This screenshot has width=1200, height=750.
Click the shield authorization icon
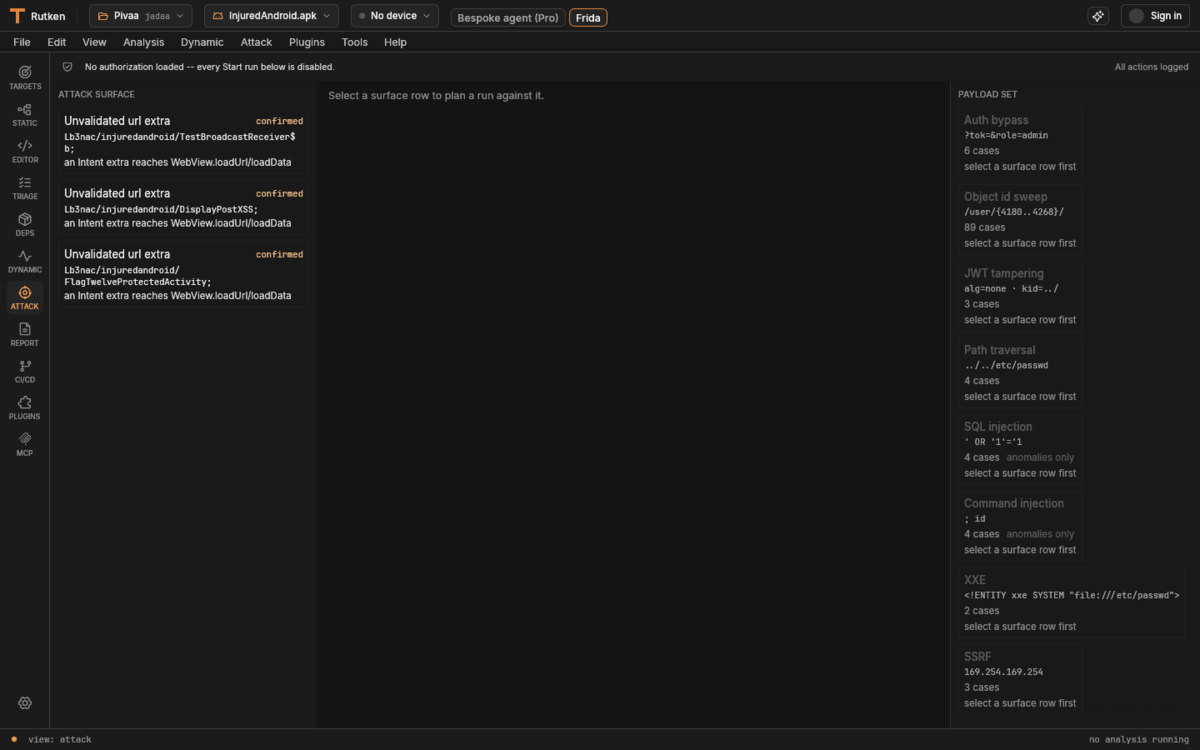coord(68,67)
